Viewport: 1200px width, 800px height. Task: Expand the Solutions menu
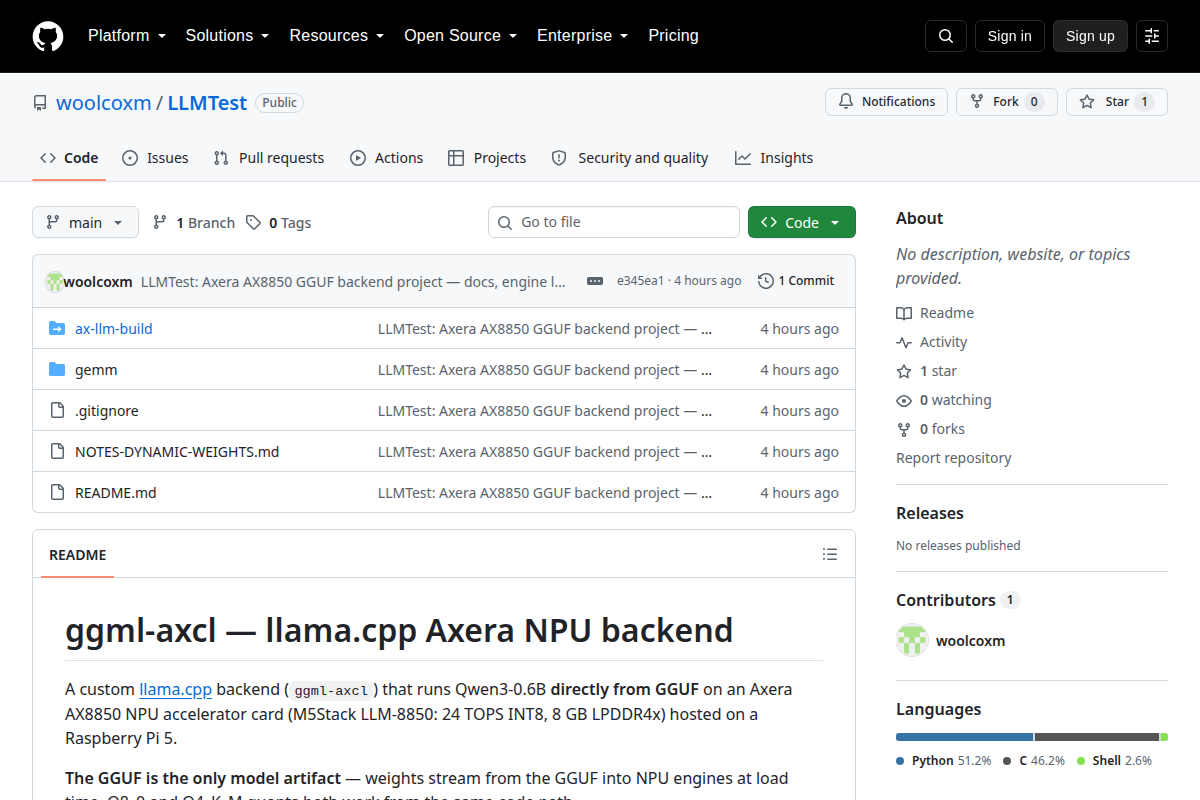pyautogui.click(x=227, y=36)
